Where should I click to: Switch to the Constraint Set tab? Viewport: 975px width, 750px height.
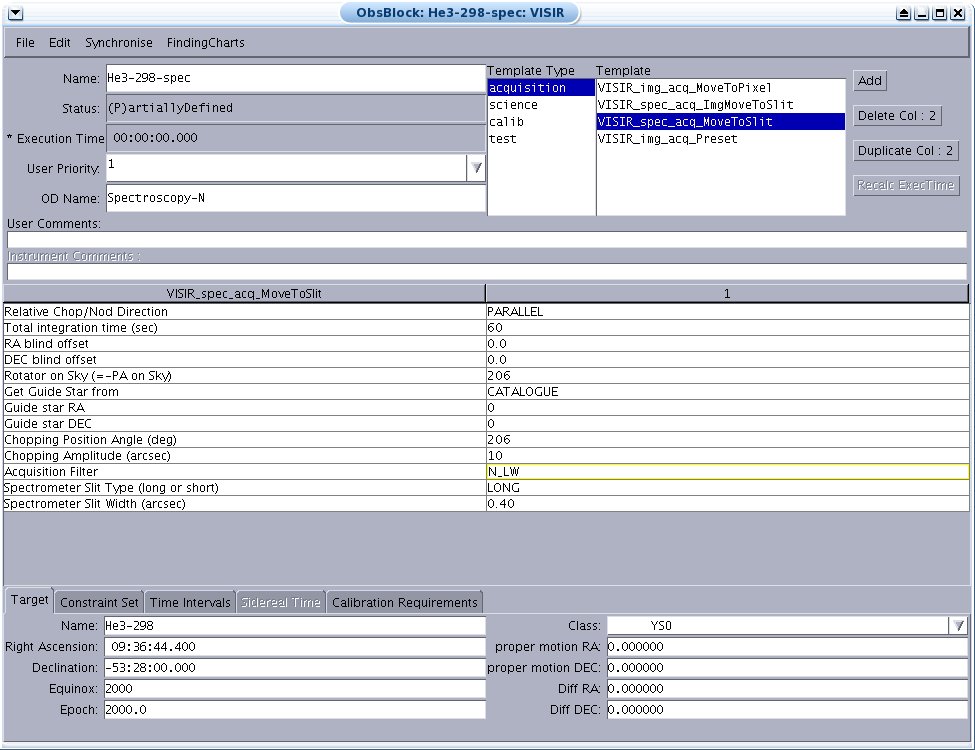[99, 603]
